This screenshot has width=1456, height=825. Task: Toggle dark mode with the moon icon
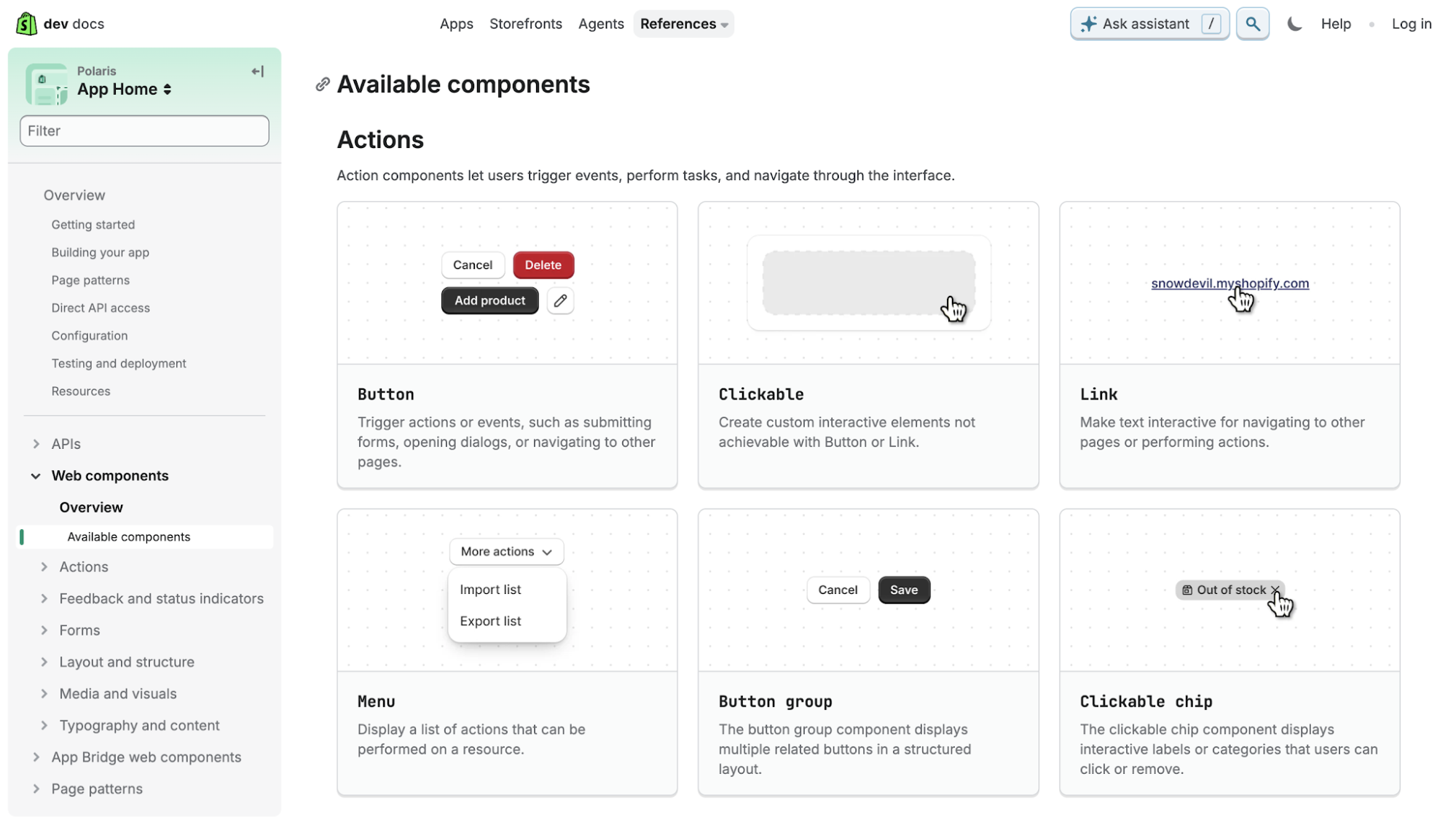[1294, 24]
